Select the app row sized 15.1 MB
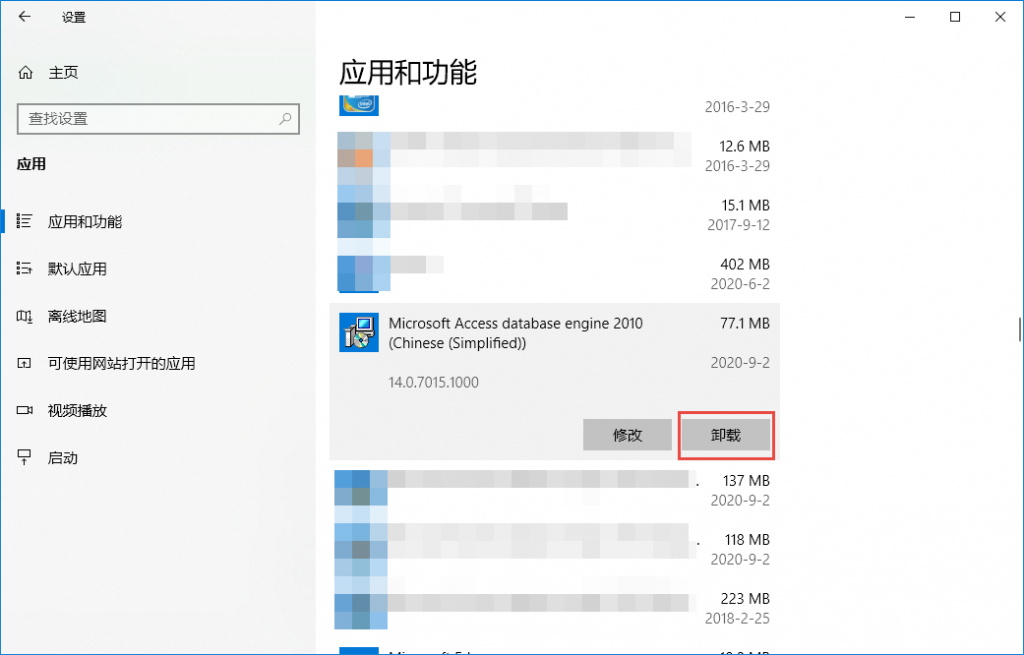 [554, 215]
